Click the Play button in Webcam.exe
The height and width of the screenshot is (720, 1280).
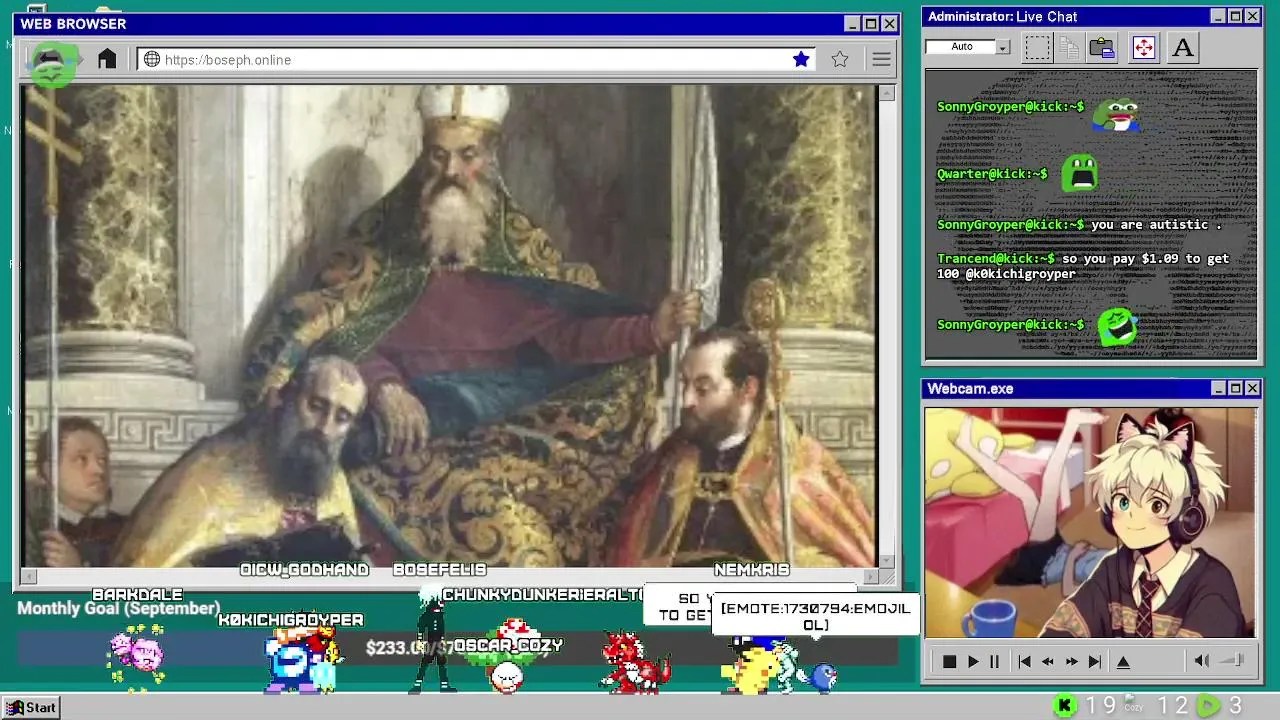(972, 662)
